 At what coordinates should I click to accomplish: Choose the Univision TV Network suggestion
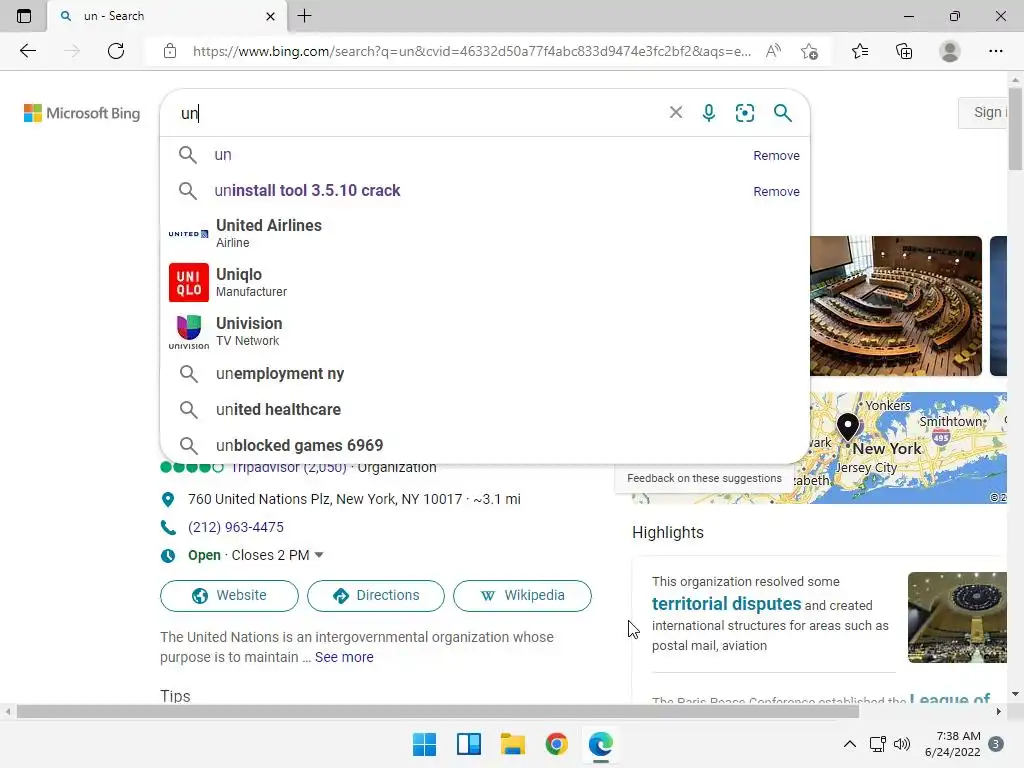[485, 331]
